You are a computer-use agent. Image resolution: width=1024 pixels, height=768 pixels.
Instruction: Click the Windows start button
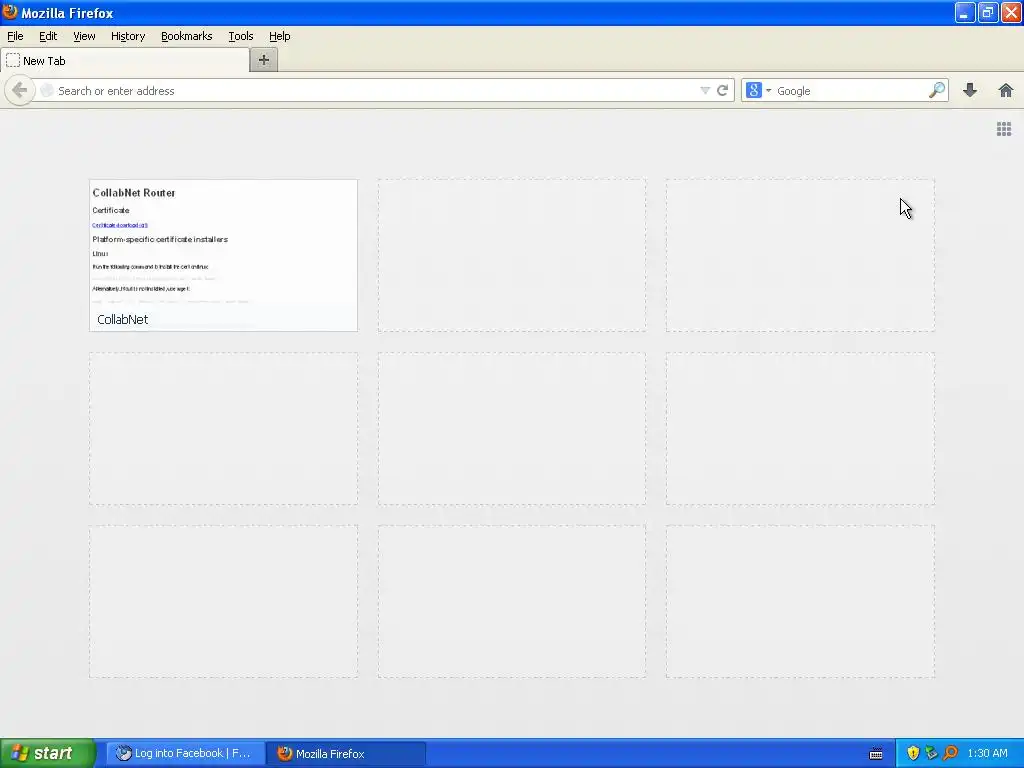point(48,753)
